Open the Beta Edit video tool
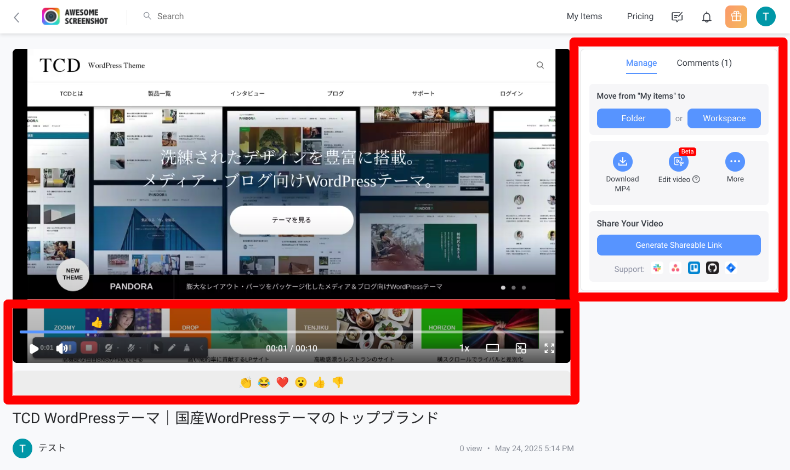Image resolution: width=790 pixels, height=470 pixels. tap(678, 162)
